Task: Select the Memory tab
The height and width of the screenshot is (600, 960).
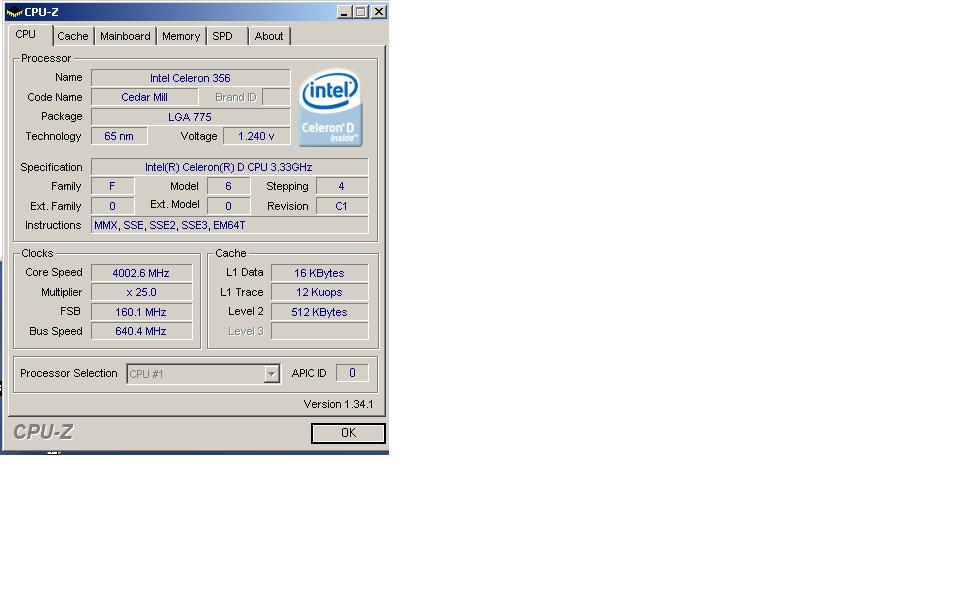Action: 181,36
